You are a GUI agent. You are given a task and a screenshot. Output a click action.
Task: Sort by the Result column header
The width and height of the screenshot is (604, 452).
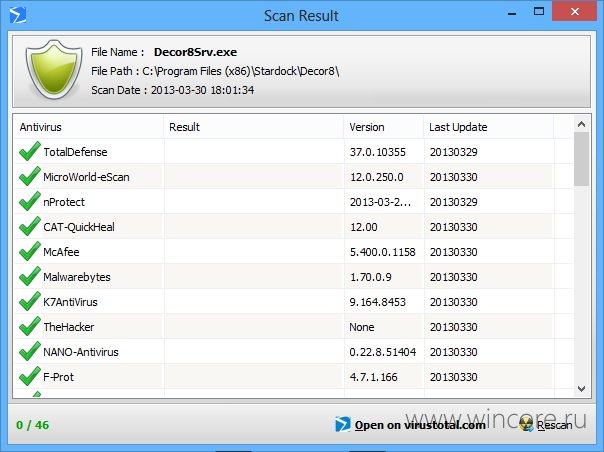[x=253, y=127]
